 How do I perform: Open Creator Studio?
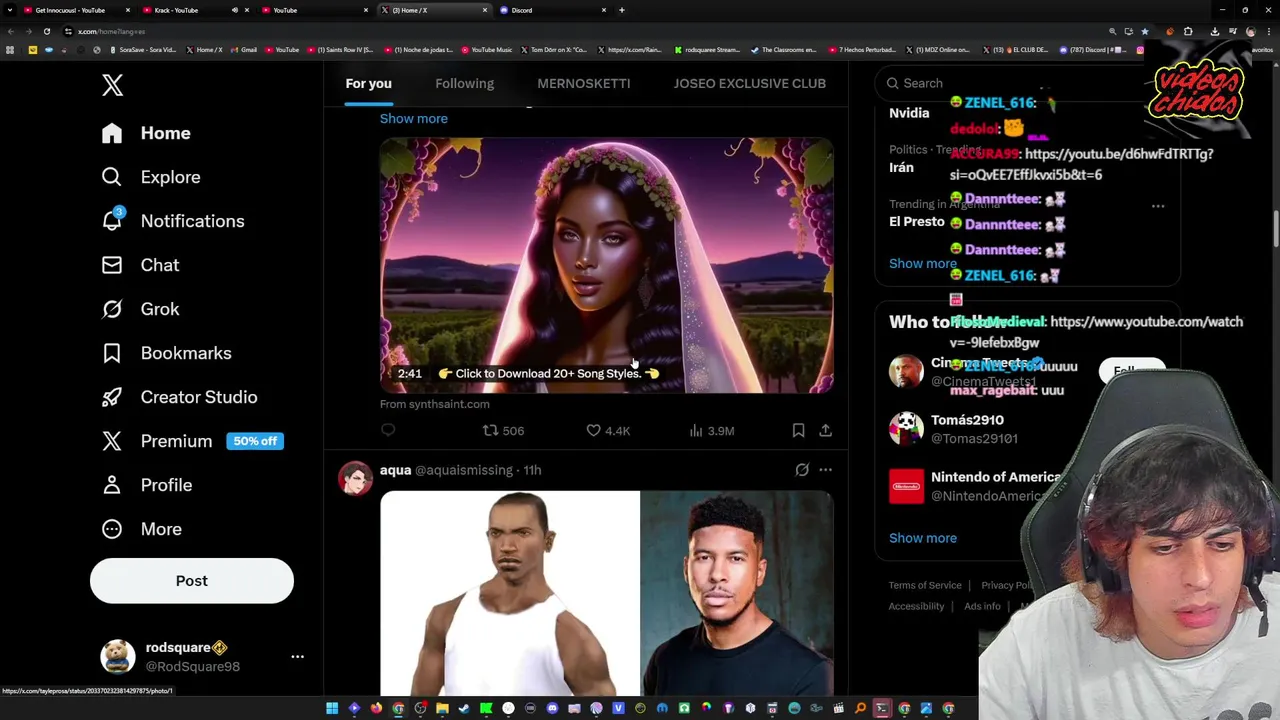click(x=179, y=397)
